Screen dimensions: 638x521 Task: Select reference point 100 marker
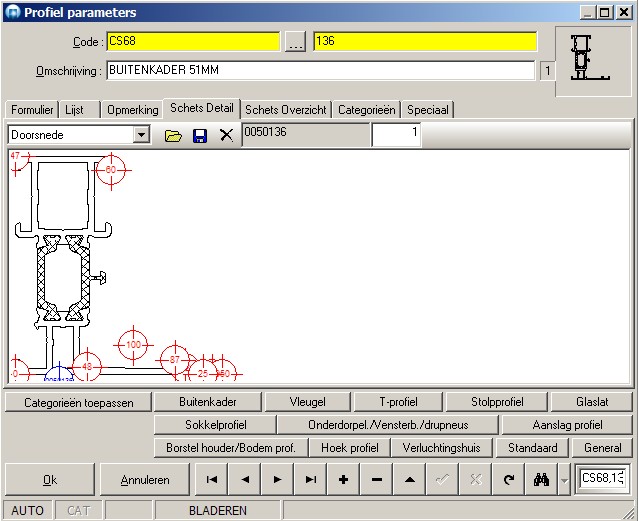pyautogui.click(x=133, y=345)
